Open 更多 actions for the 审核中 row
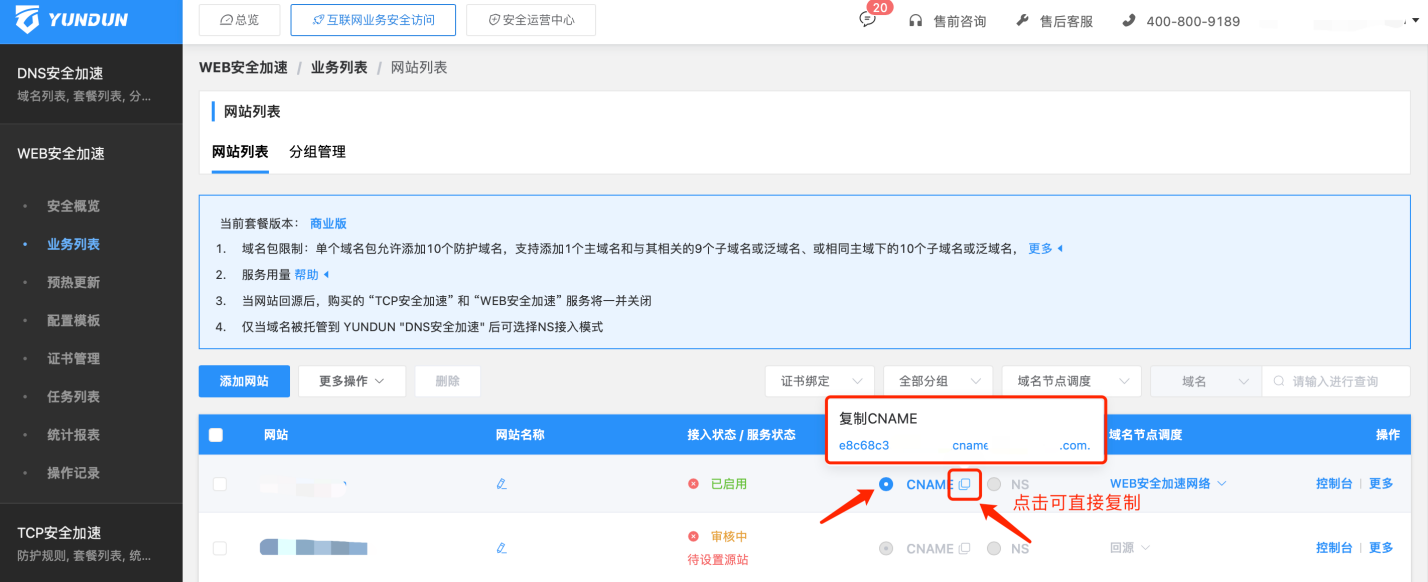The height and width of the screenshot is (582, 1428). point(1381,548)
